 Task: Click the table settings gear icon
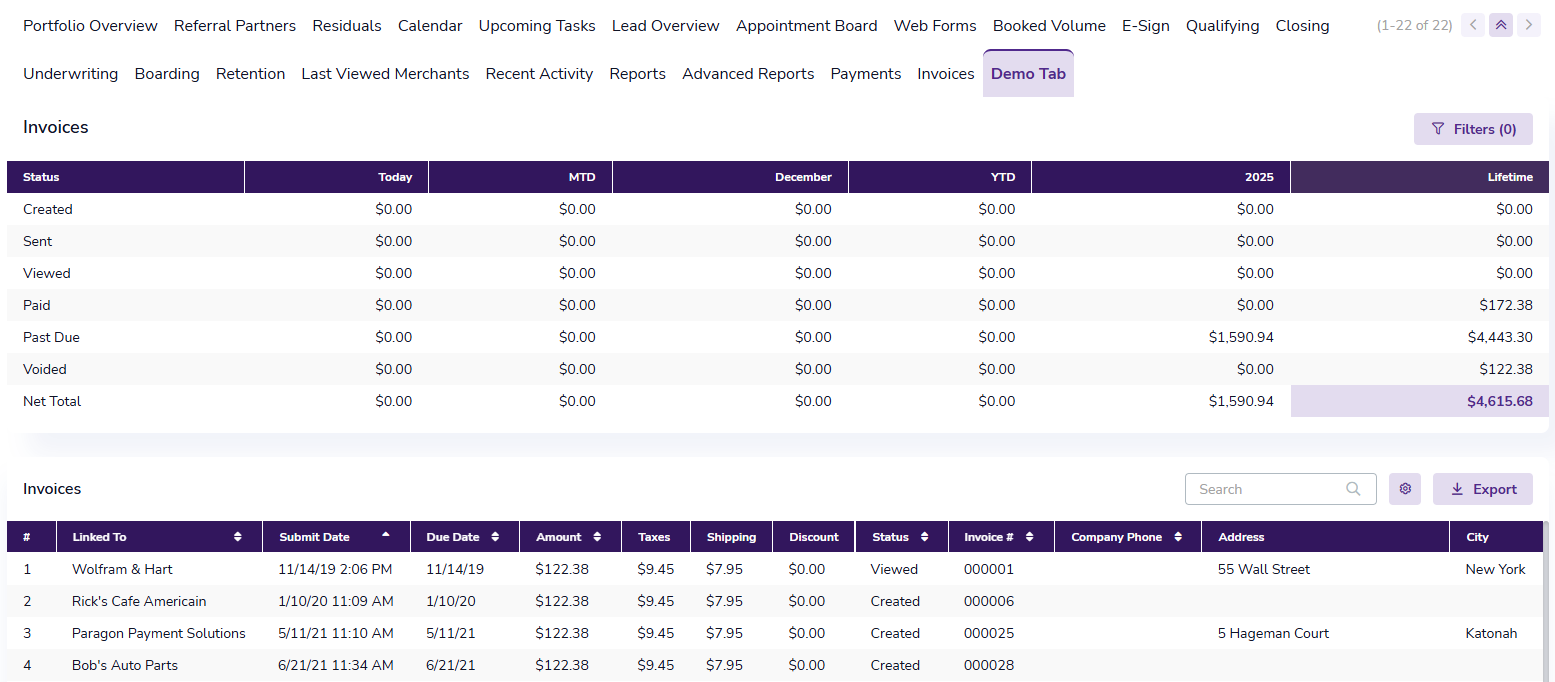pyautogui.click(x=1405, y=489)
